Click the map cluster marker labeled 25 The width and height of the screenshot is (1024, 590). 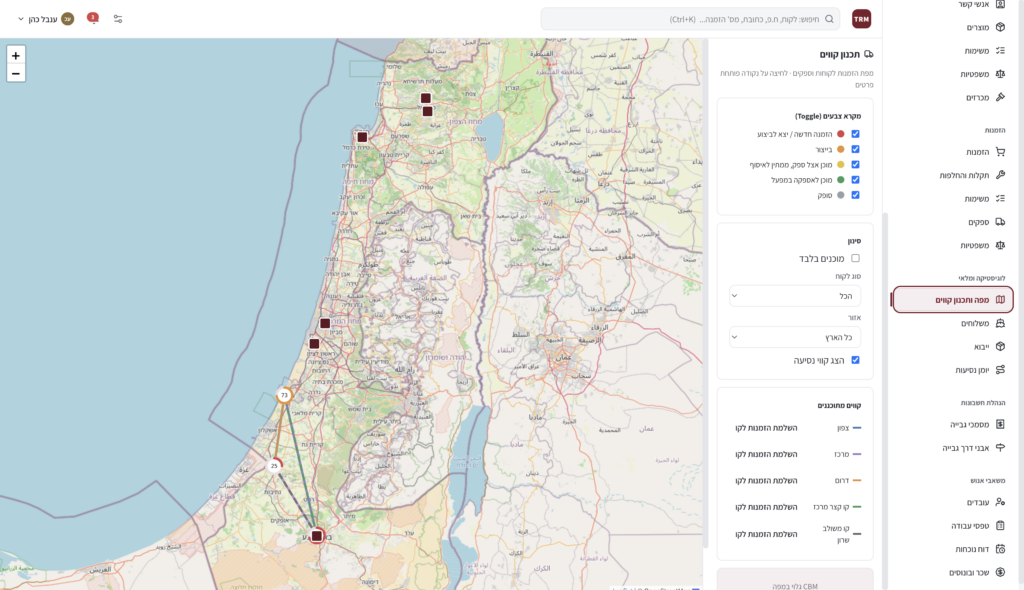(274, 466)
